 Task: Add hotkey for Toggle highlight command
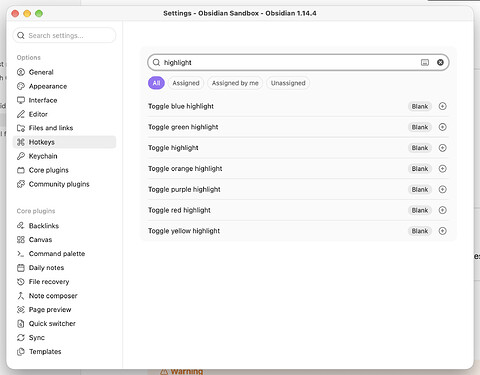coord(442,148)
